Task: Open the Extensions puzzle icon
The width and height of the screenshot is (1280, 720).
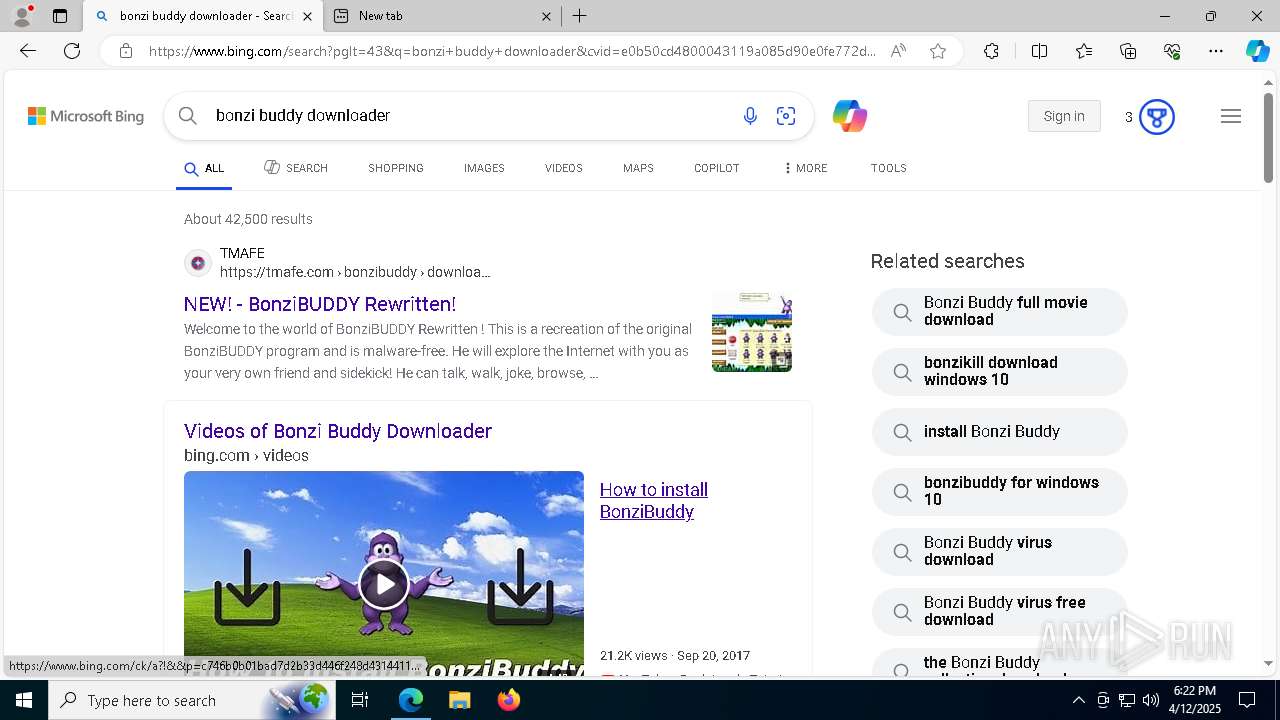Action: pyautogui.click(x=991, y=51)
